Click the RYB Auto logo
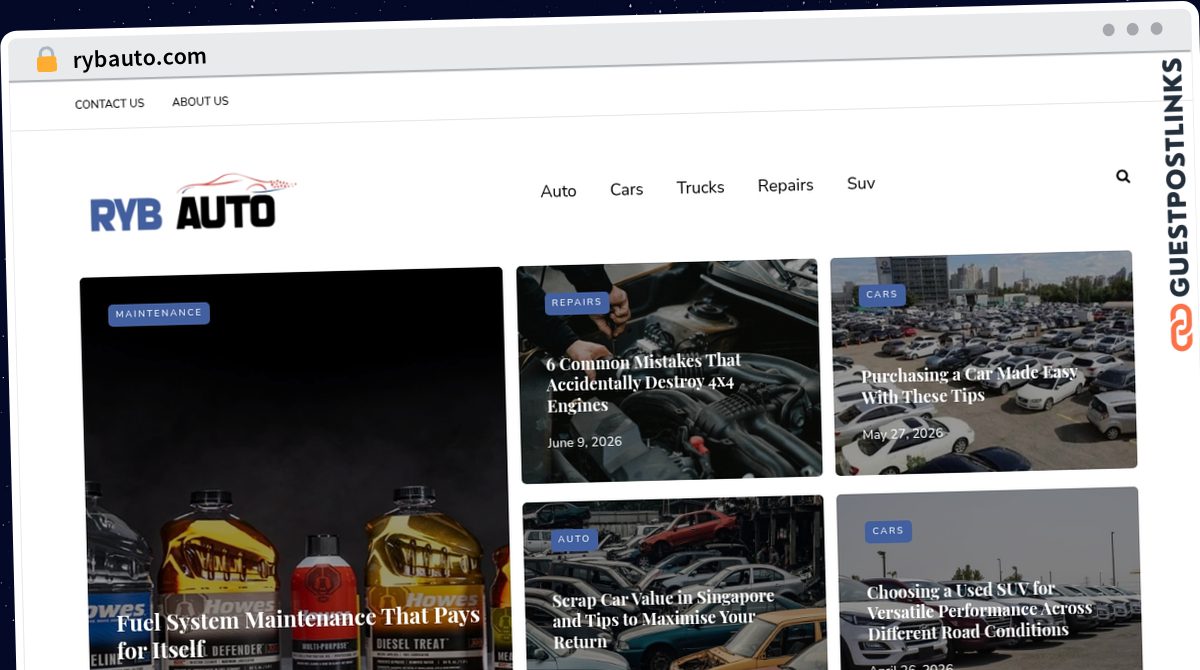Image resolution: width=1200 pixels, height=670 pixels. point(194,203)
